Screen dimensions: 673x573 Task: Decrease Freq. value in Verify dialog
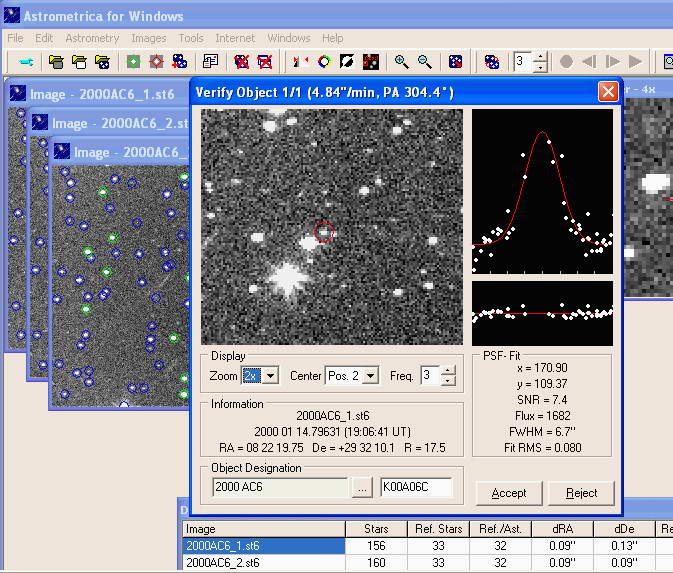click(x=448, y=380)
